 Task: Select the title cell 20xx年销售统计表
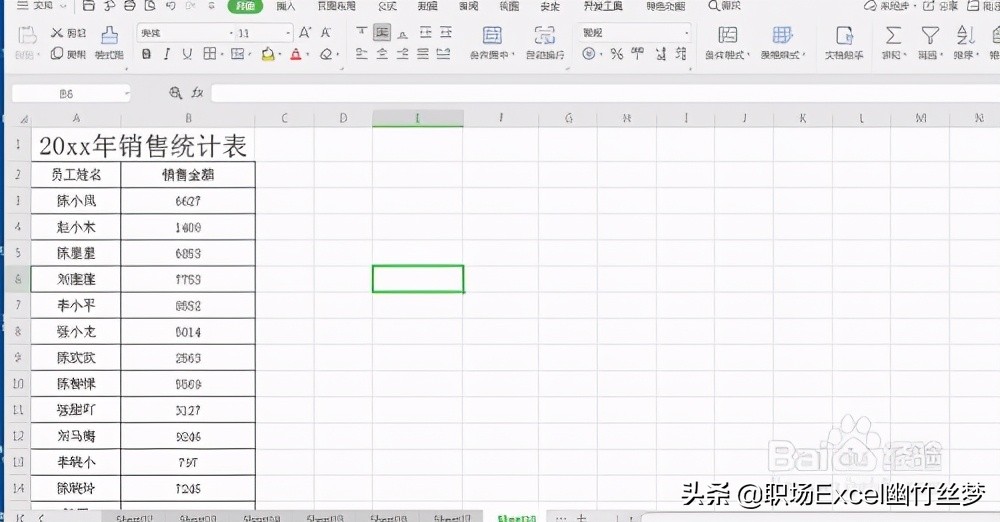[x=143, y=146]
